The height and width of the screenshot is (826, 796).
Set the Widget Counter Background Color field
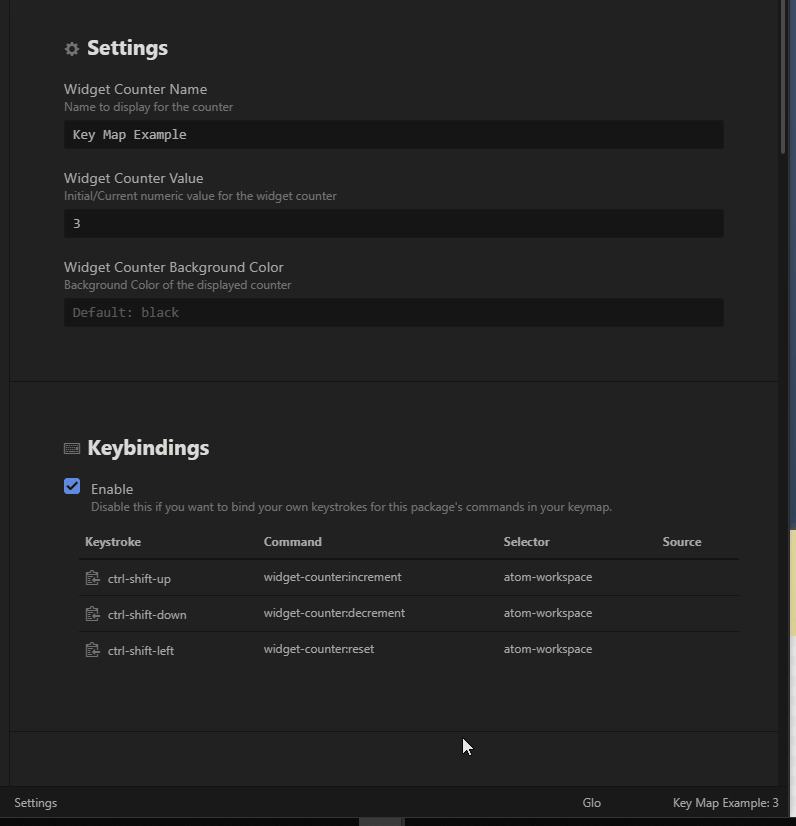pos(394,312)
